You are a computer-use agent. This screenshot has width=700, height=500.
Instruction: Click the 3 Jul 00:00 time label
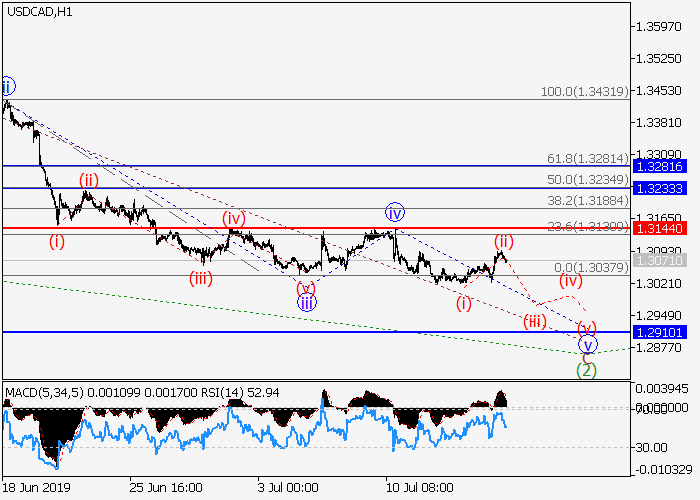[288, 489]
